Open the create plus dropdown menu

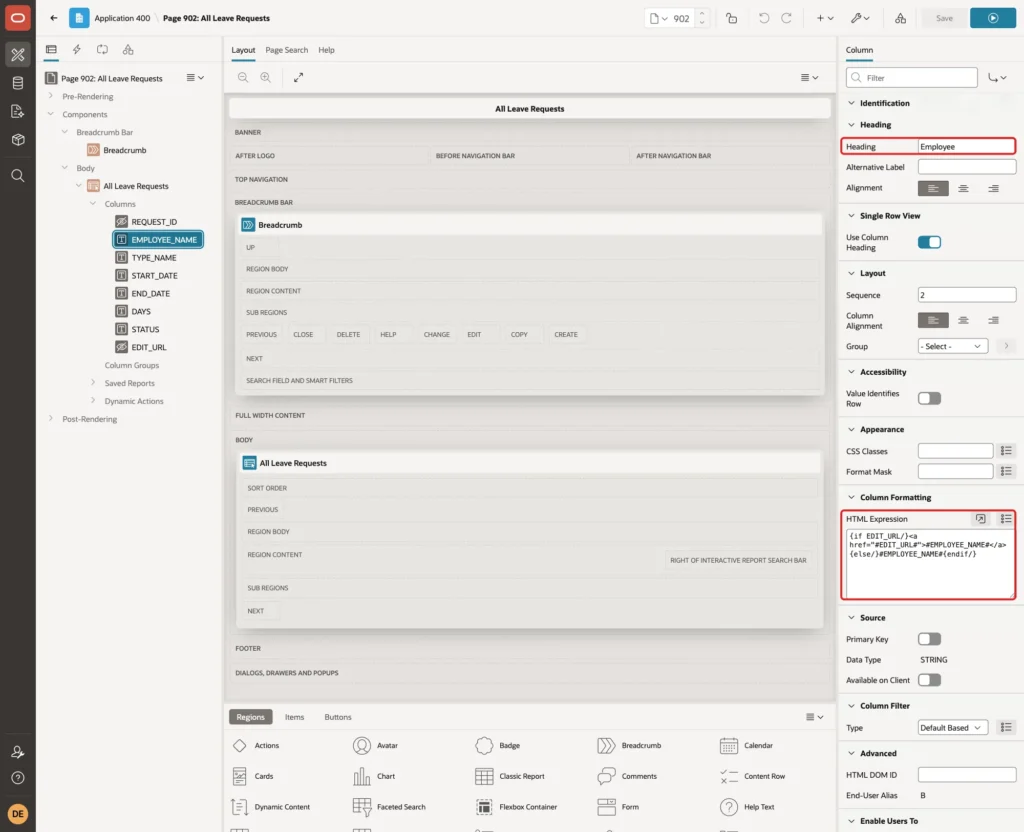click(x=825, y=18)
